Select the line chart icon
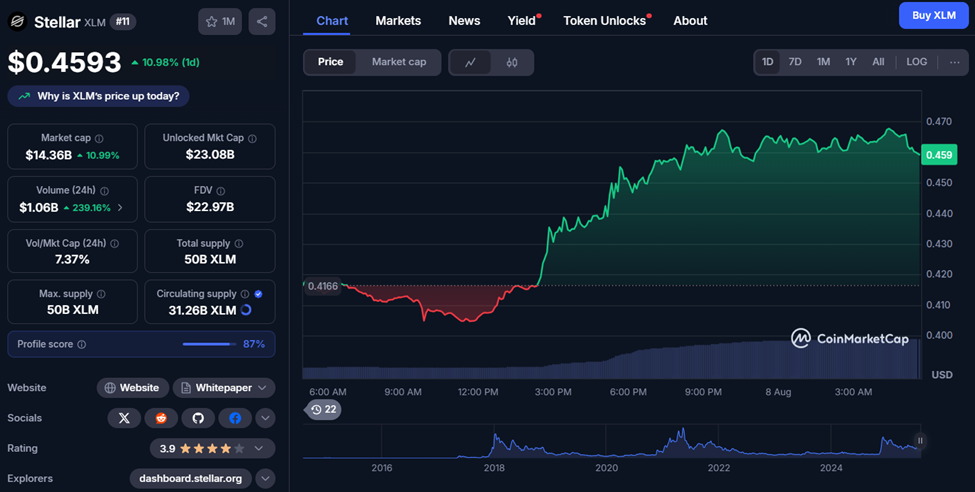Image resolution: width=975 pixels, height=492 pixels. [x=471, y=62]
